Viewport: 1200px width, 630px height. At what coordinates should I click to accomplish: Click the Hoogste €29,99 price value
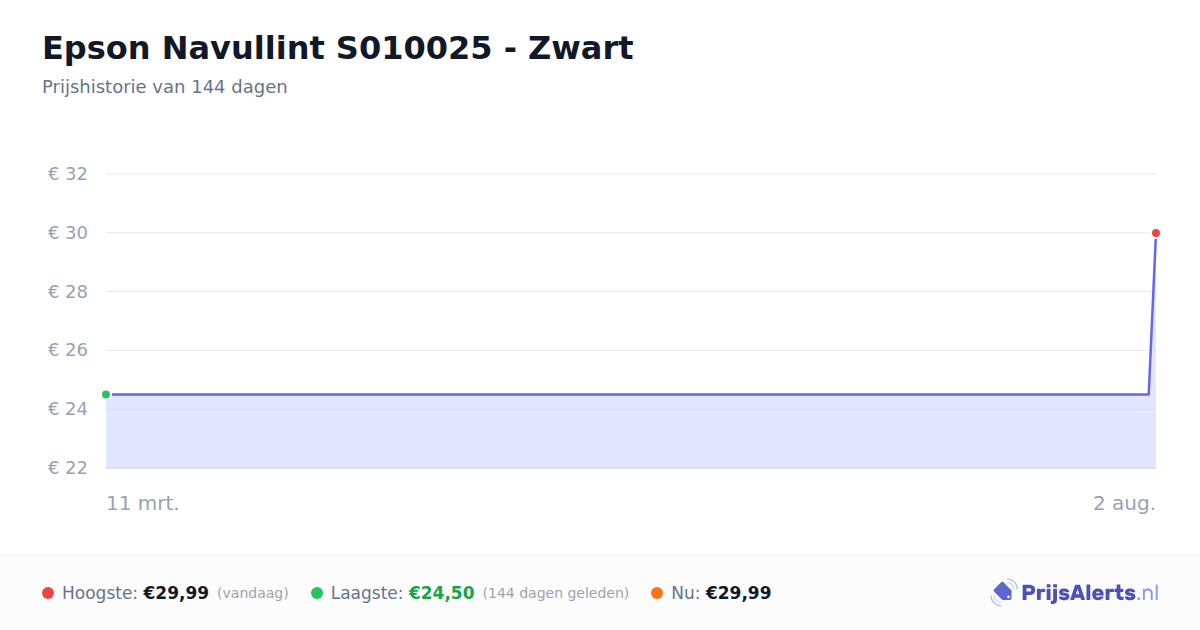tap(176, 593)
